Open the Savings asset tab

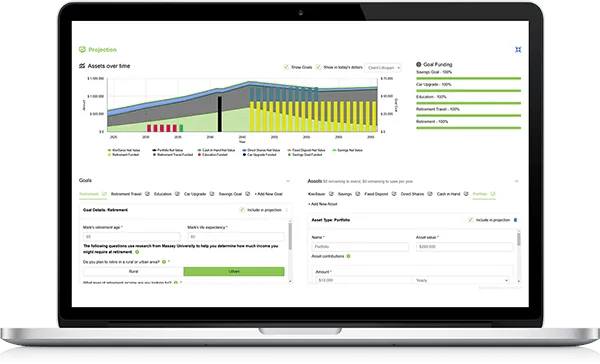(x=345, y=194)
